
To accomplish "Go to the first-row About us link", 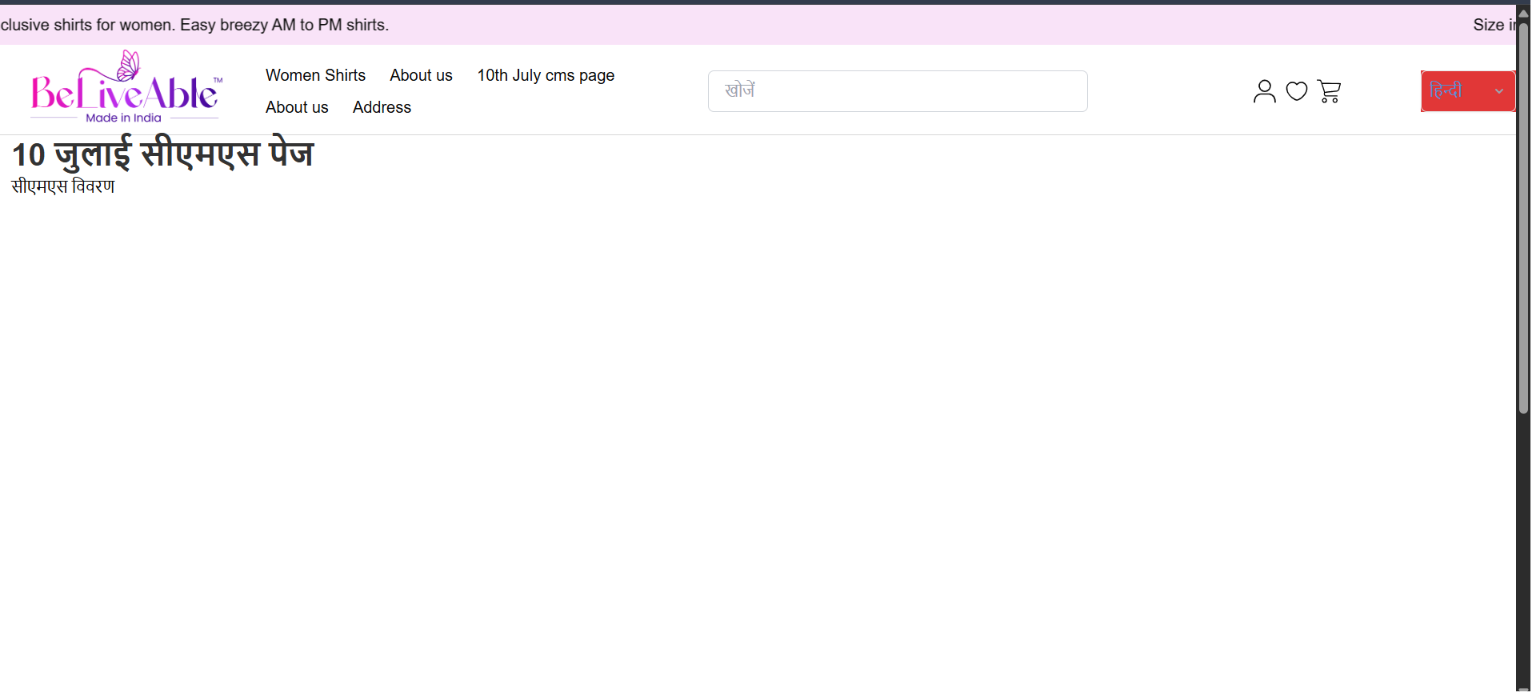I will pos(421,75).
